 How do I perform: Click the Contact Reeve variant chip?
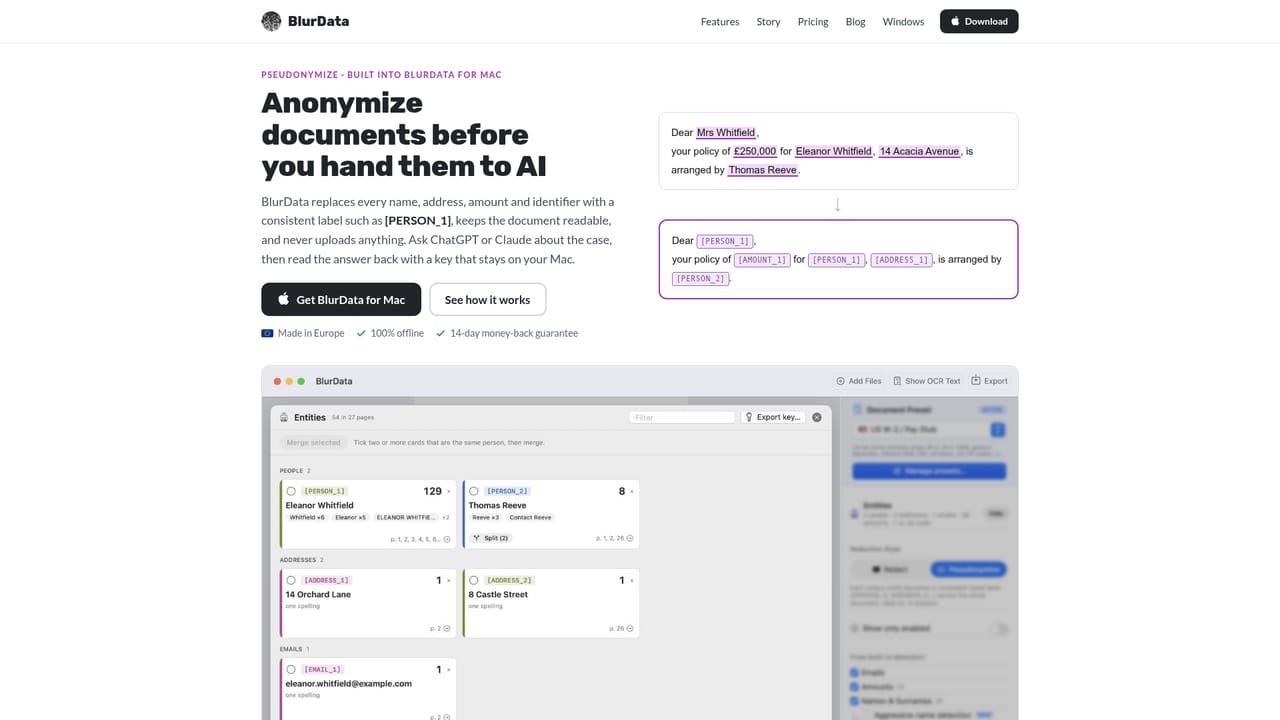tap(530, 517)
